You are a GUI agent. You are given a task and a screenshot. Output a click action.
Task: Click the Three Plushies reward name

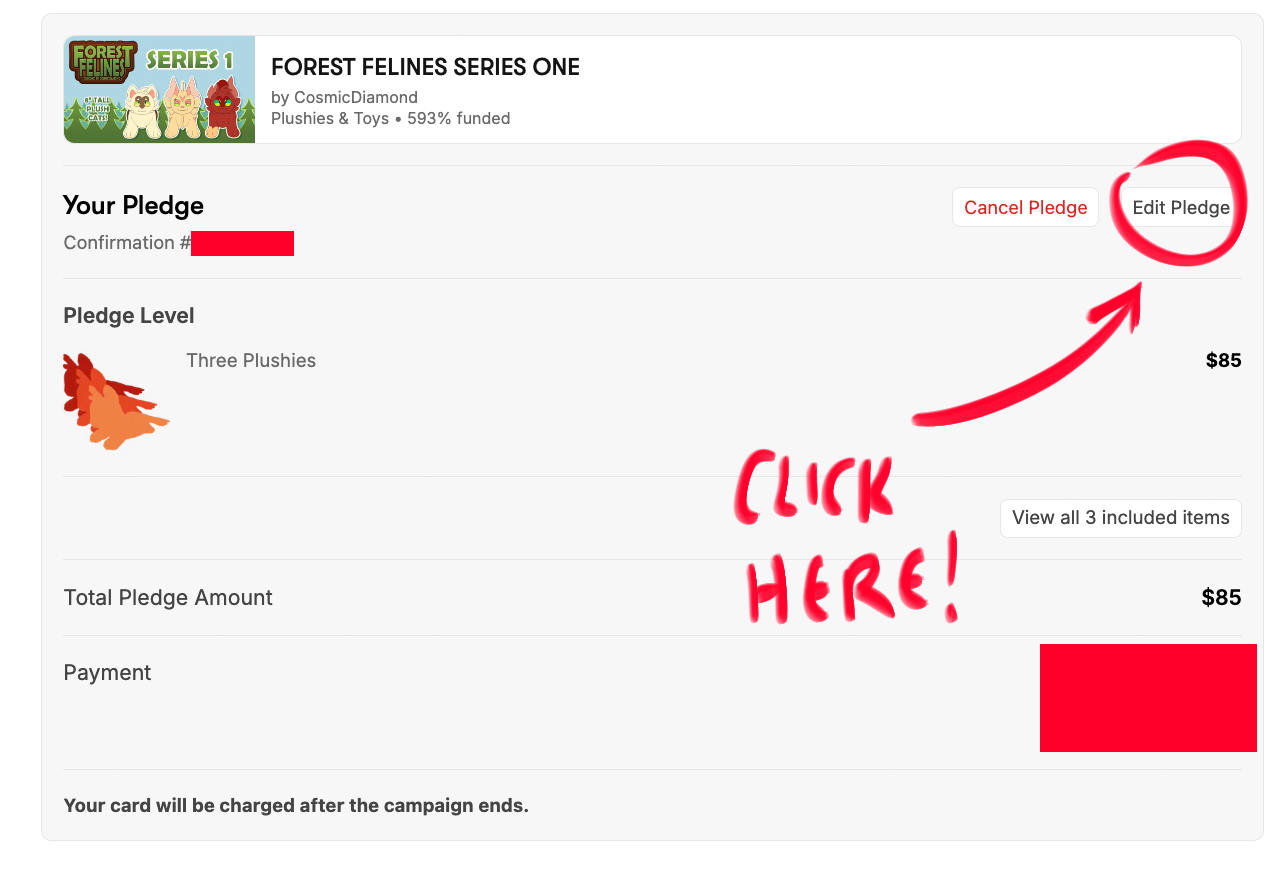click(x=251, y=361)
